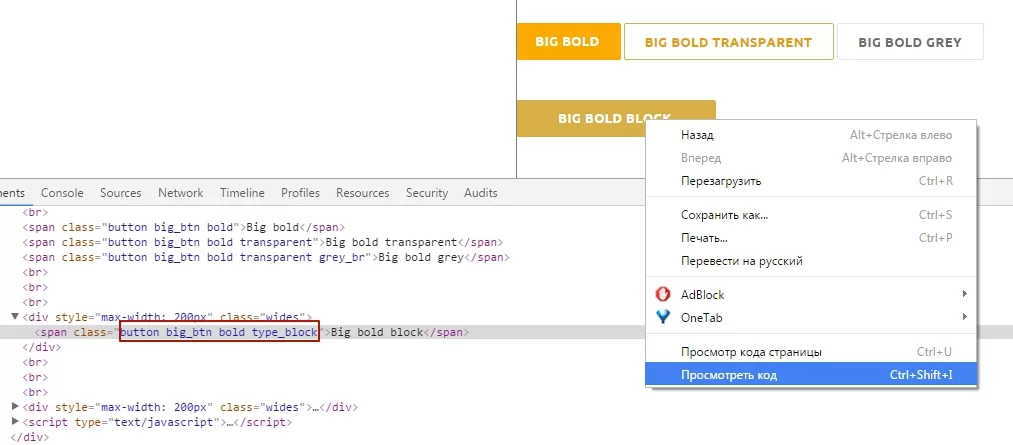Expand the collapsed div class wides node
The height and width of the screenshot is (445, 1013).
click(x=16, y=407)
